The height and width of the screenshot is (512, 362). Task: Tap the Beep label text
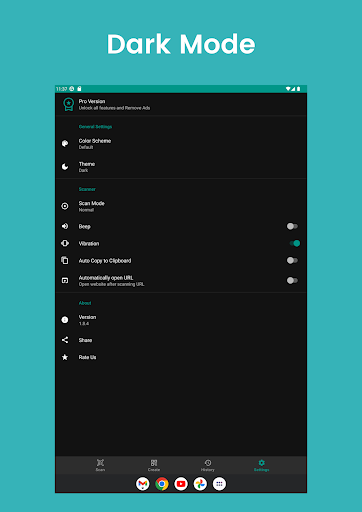point(85,227)
